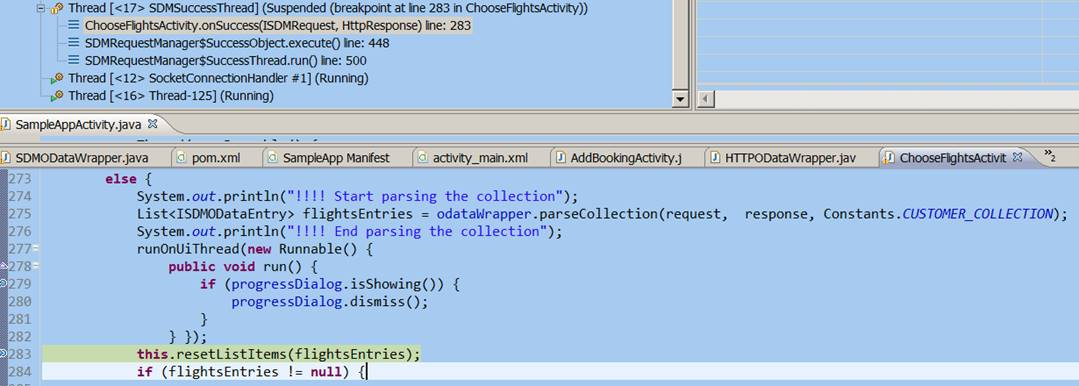The height and width of the screenshot is (386, 1079).
Task: Click the override marker on line 278
Action: [x=3, y=266]
